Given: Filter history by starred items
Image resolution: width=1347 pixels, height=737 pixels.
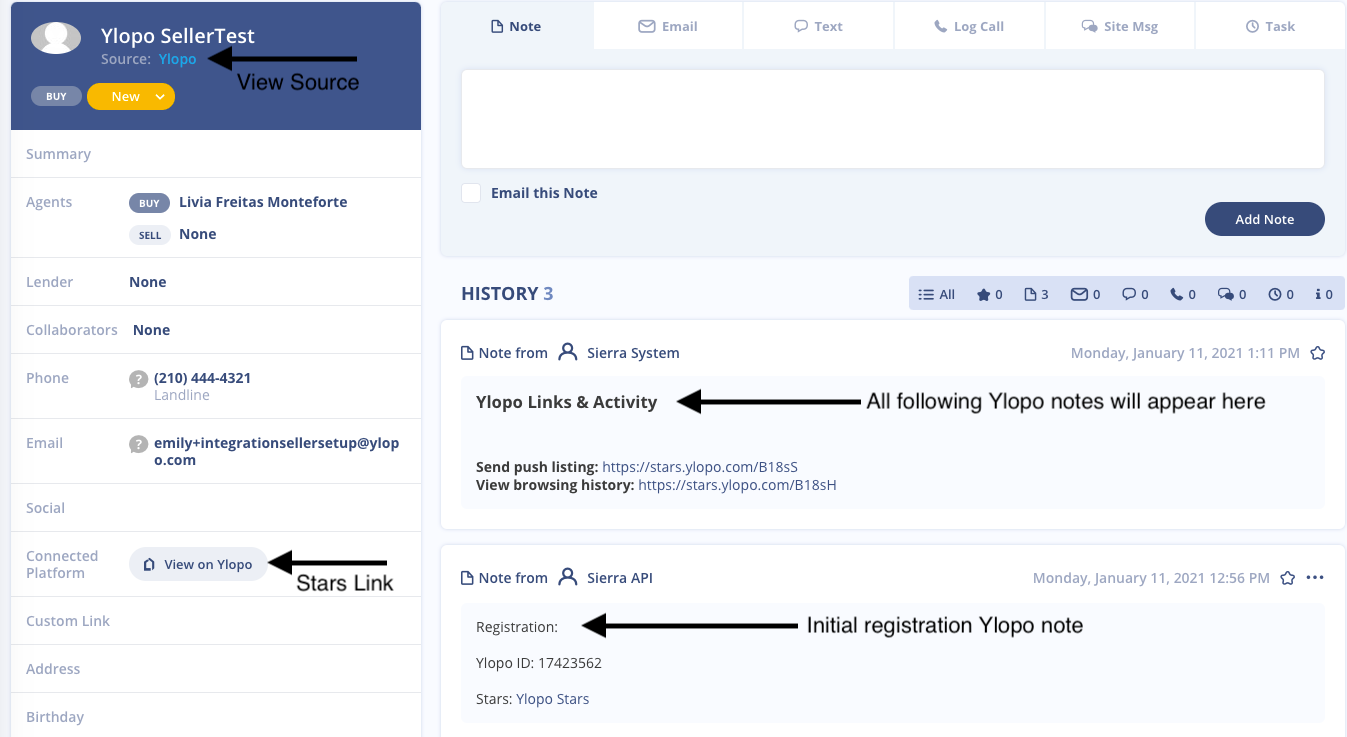Looking at the screenshot, I should pyautogui.click(x=989, y=294).
